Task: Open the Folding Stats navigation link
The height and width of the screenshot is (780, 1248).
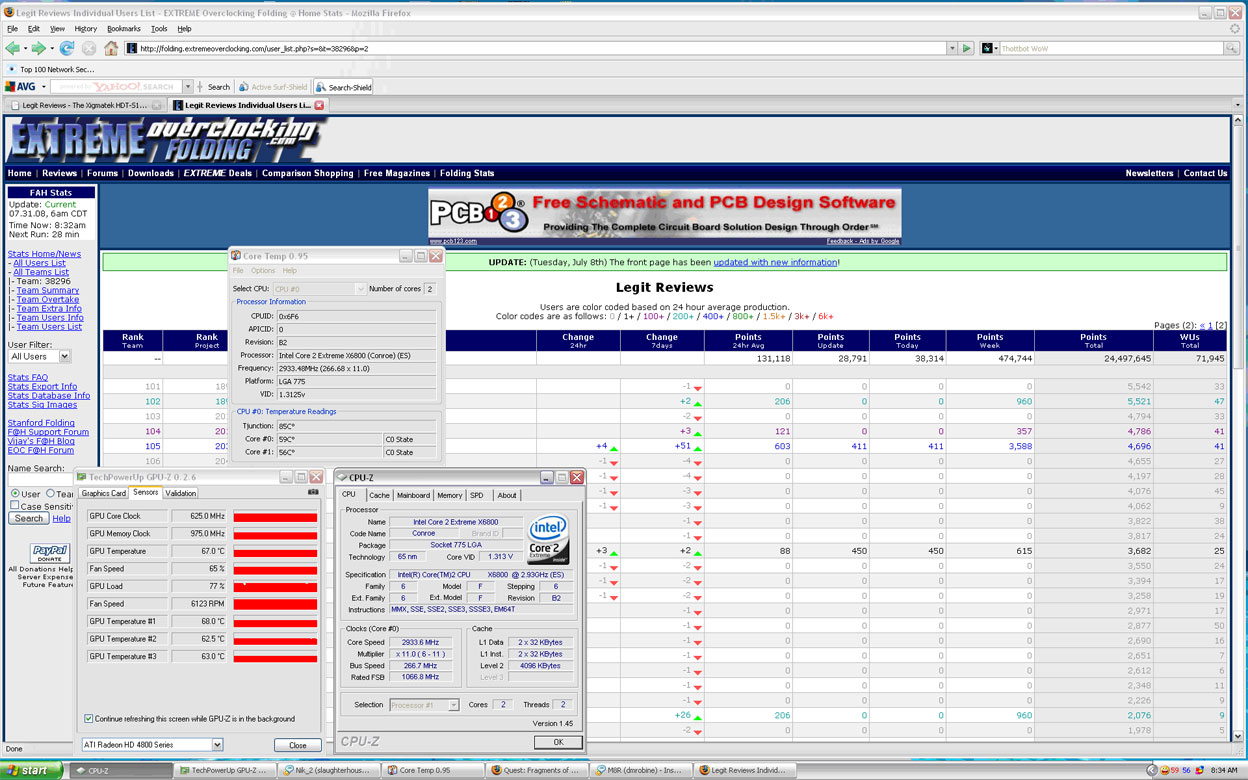Action: click(467, 173)
